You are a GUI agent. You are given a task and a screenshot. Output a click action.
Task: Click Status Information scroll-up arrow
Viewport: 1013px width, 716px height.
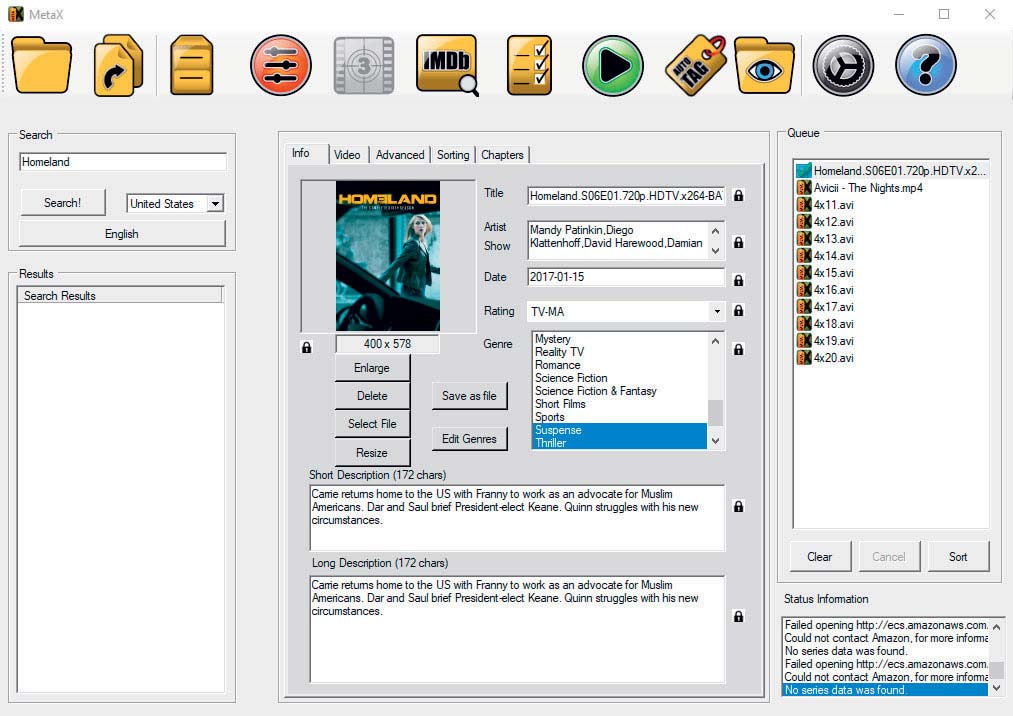996,627
